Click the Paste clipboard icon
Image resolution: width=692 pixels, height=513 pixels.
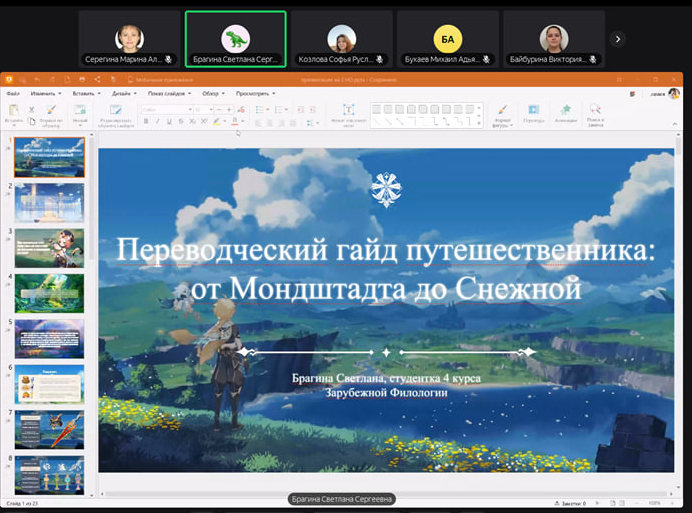coord(14,110)
